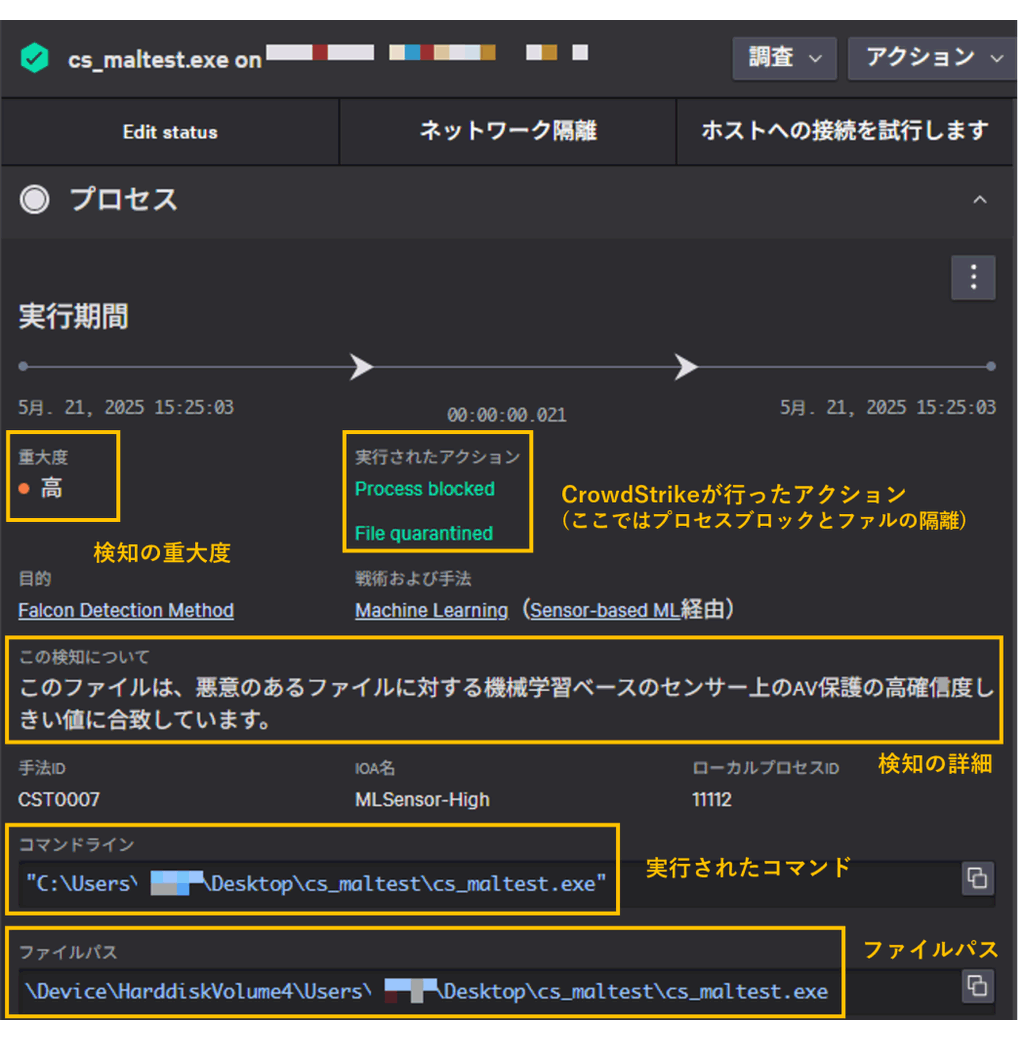The height and width of the screenshot is (1040, 1024).
Task: Click the MLSensor-High IOA name
Action: pyautogui.click(x=422, y=800)
